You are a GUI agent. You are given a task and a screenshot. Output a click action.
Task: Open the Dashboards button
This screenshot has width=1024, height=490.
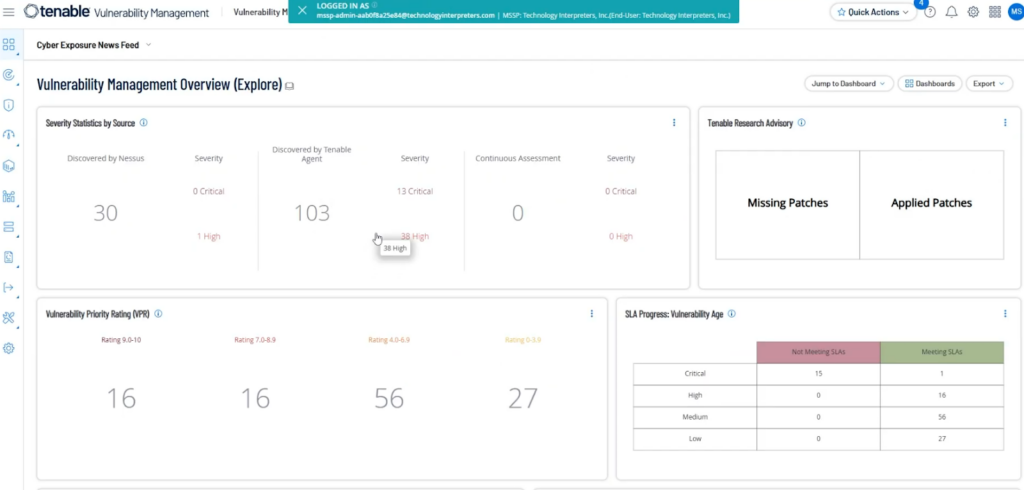pos(929,84)
